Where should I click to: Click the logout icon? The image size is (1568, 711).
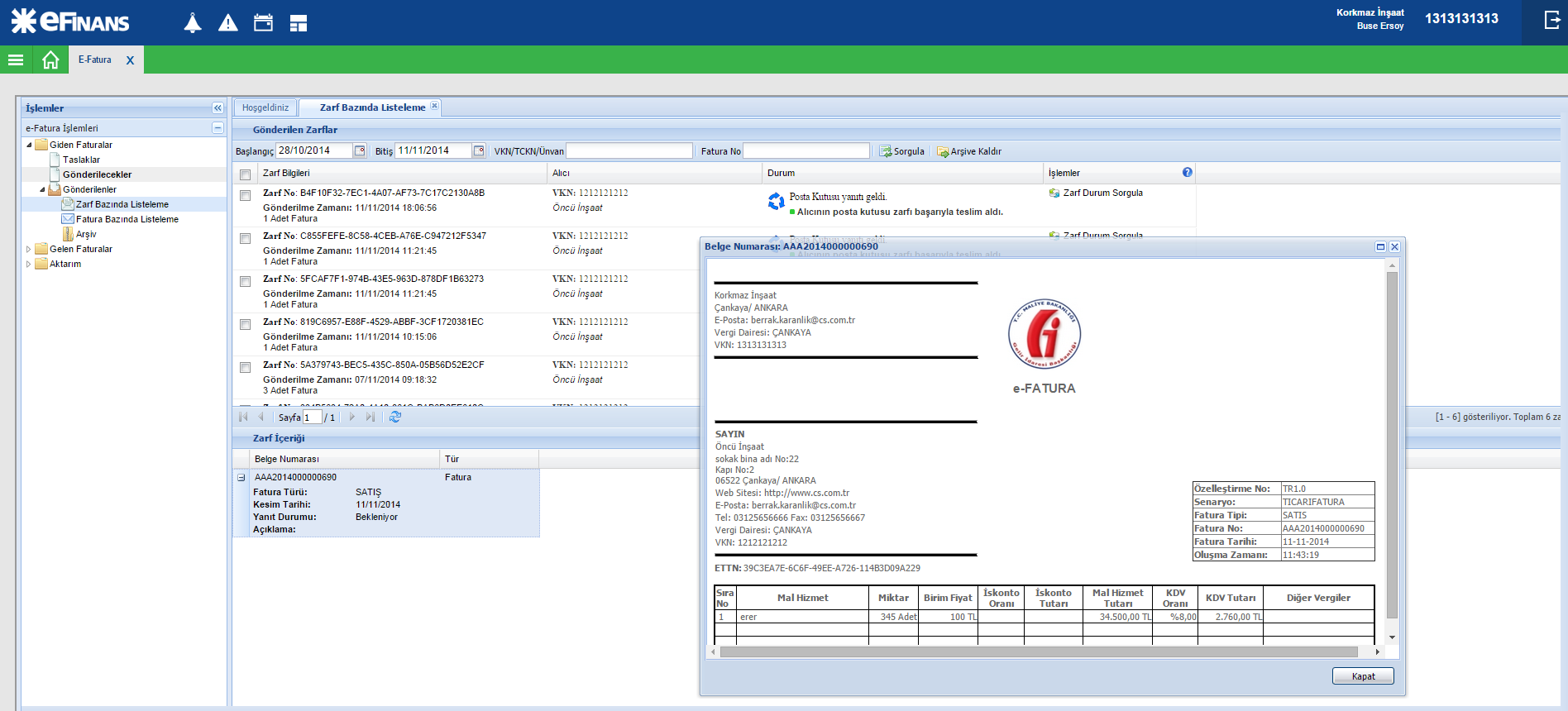pyautogui.click(x=1552, y=20)
